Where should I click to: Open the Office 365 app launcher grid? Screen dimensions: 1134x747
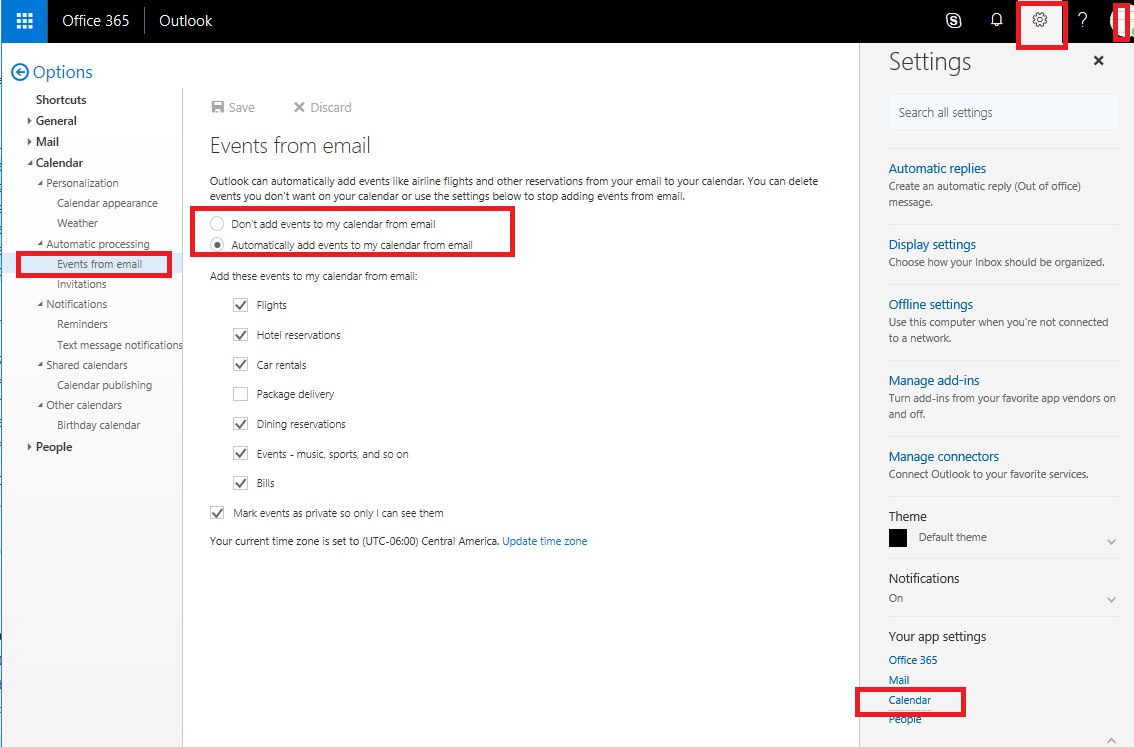(x=25, y=21)
